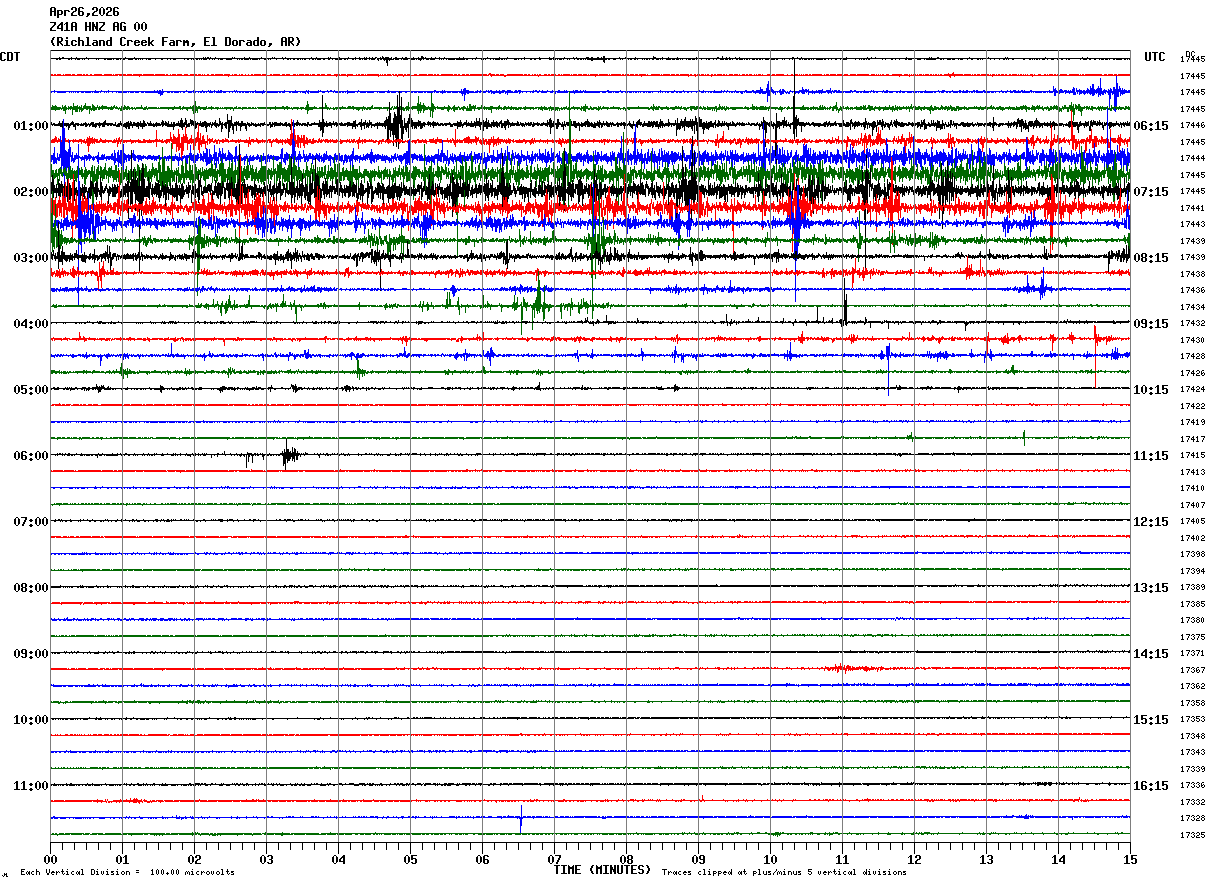The height and width of the screenshot is (886, 1210).
Task: Click the minute 07 tick label on axis
Action: pyautogui.click(x=554, y=859)
